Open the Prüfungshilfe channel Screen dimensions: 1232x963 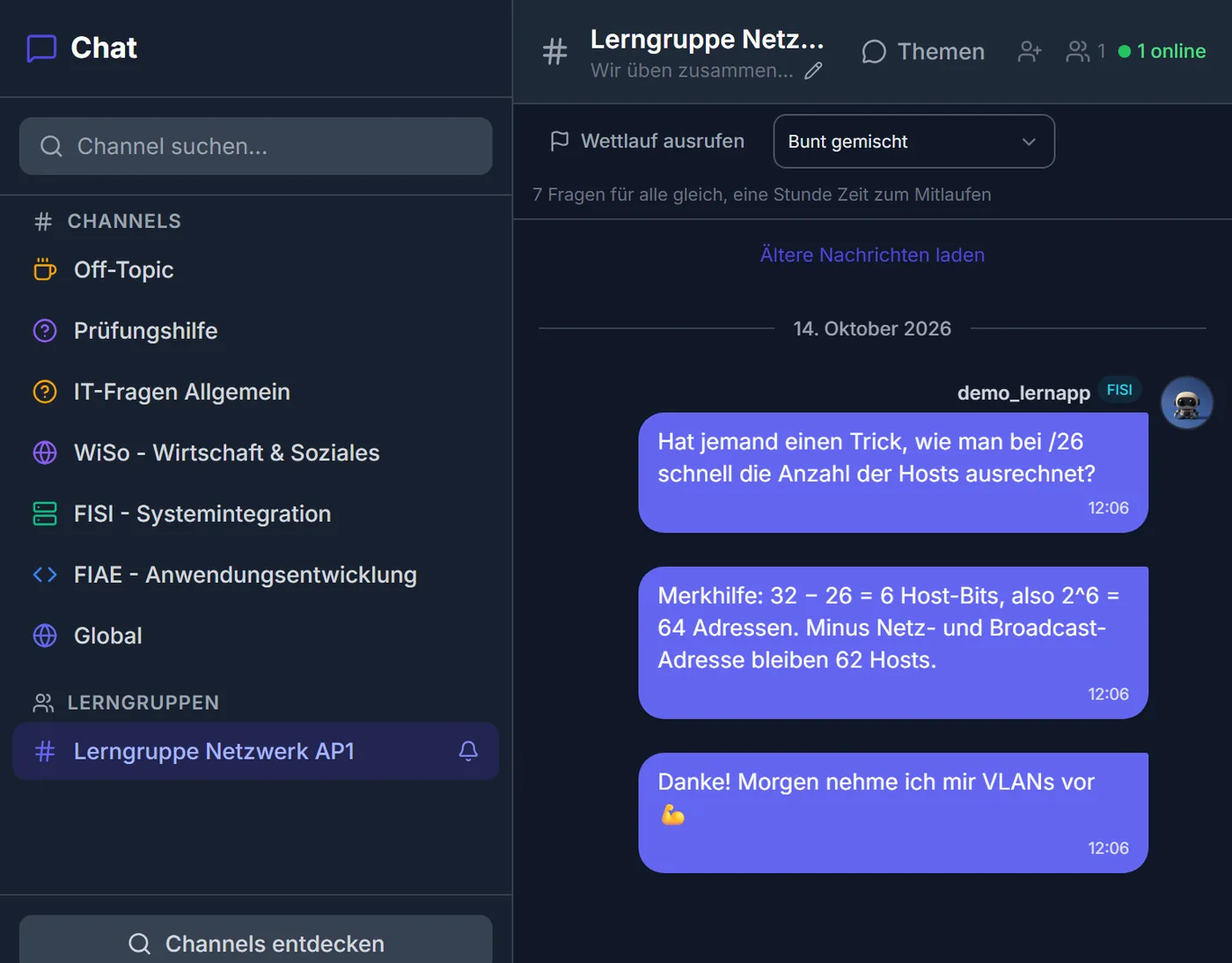point(255,331)
